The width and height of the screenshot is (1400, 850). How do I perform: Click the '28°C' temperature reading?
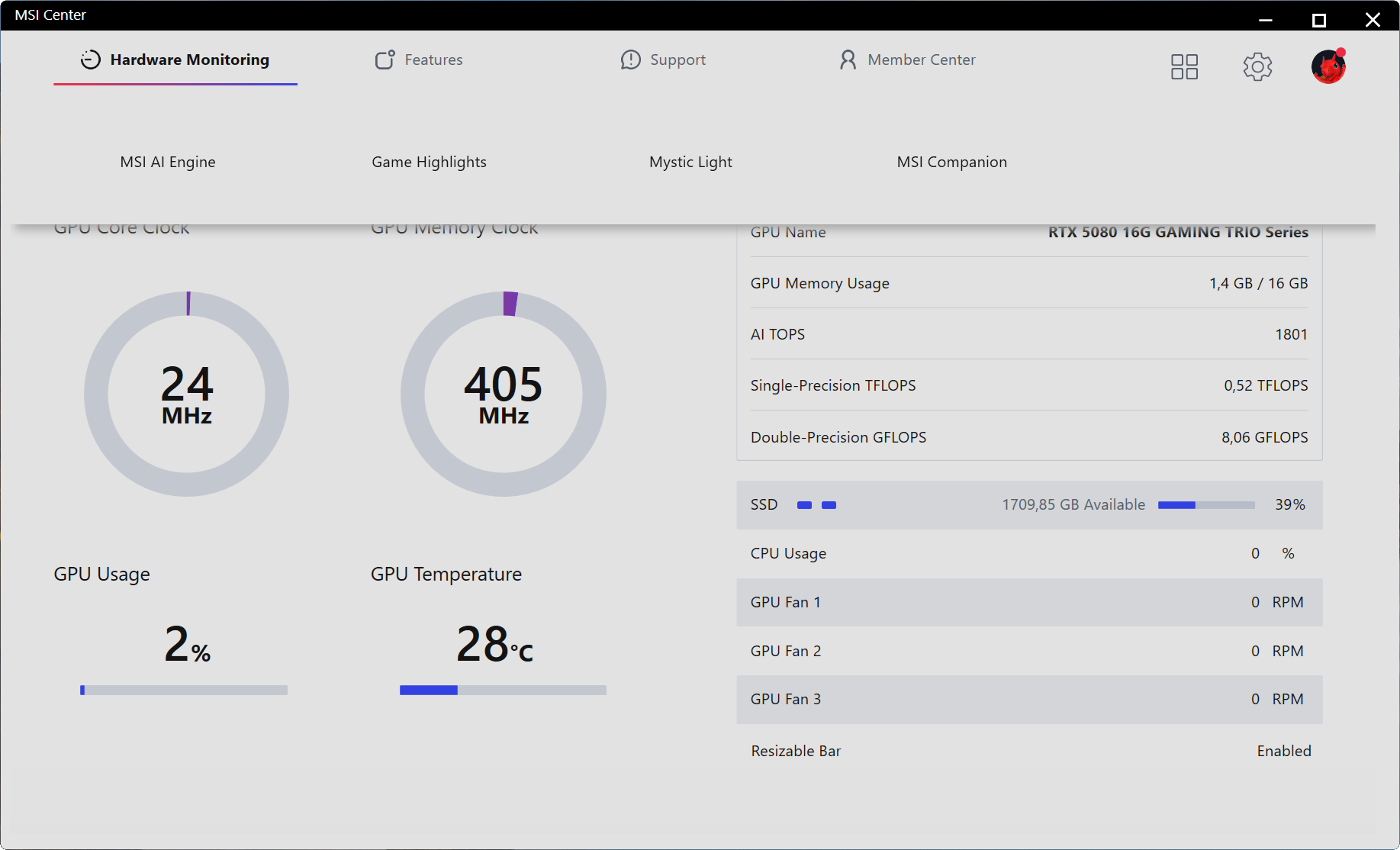pyautogui.click(x=494, y=644)
